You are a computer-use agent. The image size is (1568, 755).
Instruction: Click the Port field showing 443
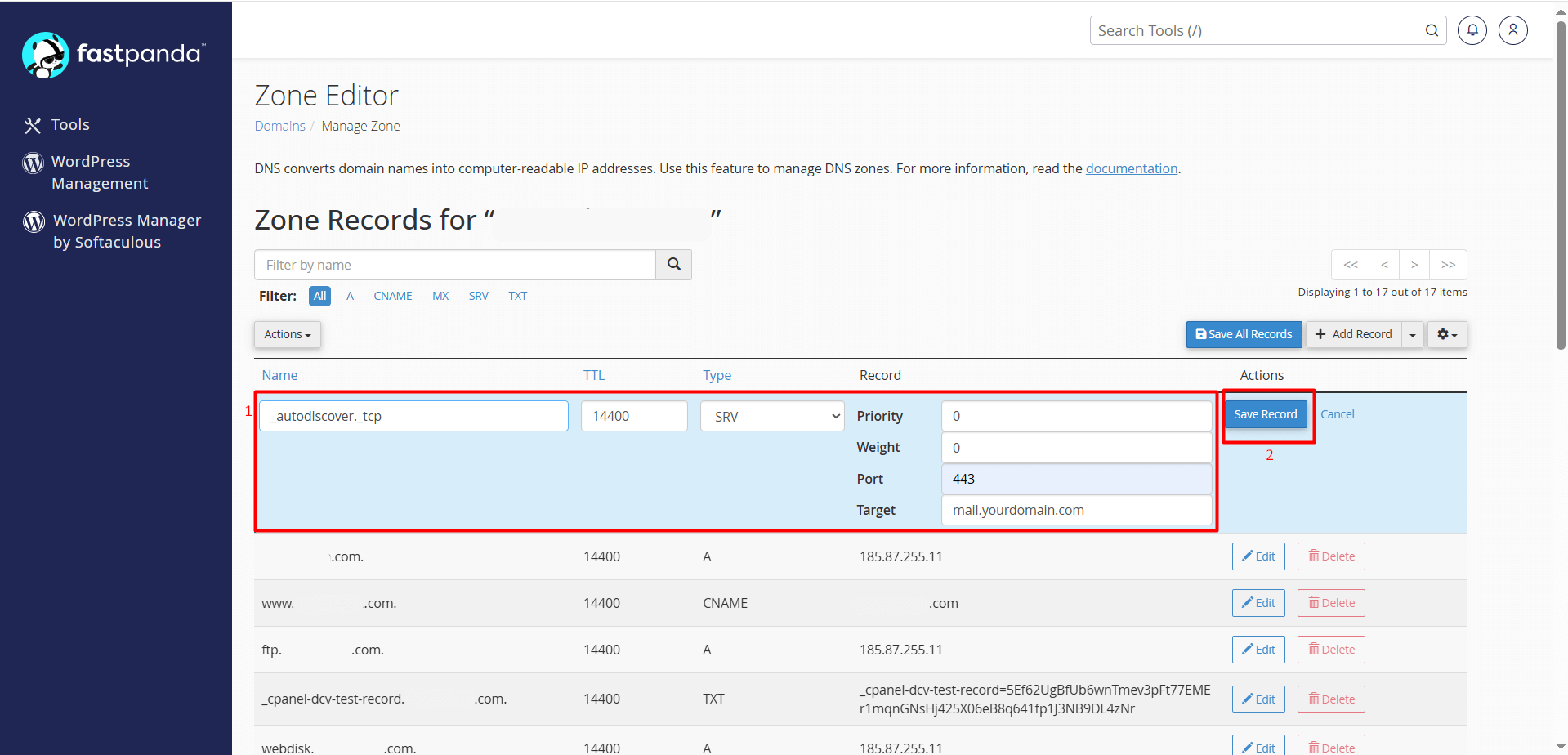1076,479
